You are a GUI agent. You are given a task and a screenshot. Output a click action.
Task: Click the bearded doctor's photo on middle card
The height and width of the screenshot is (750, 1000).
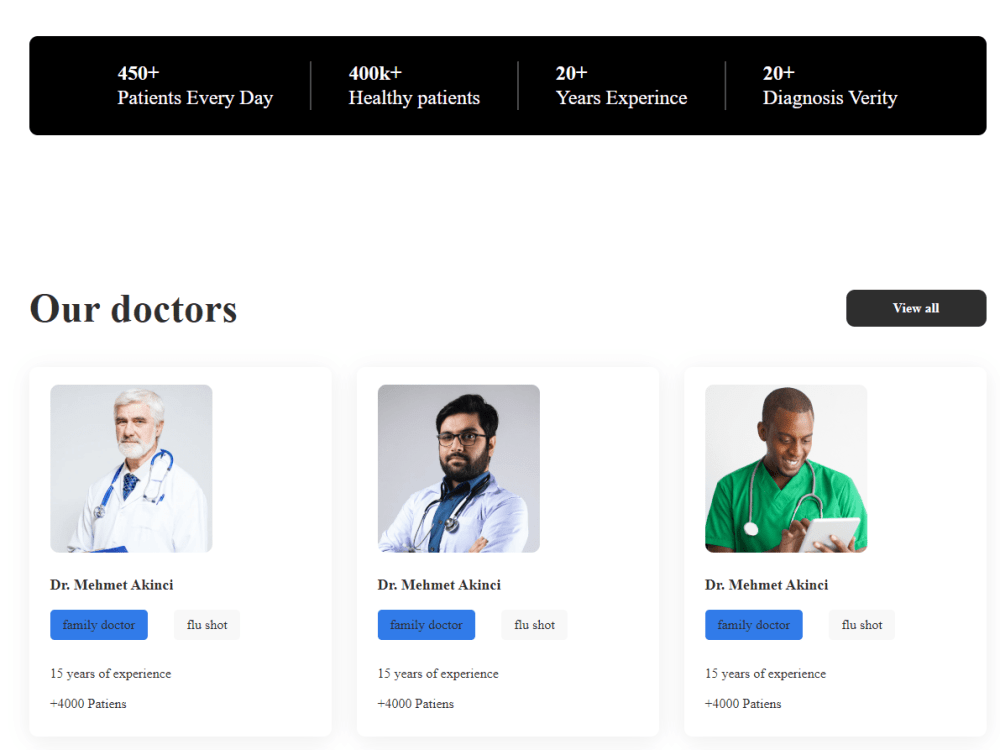(458, 468)
